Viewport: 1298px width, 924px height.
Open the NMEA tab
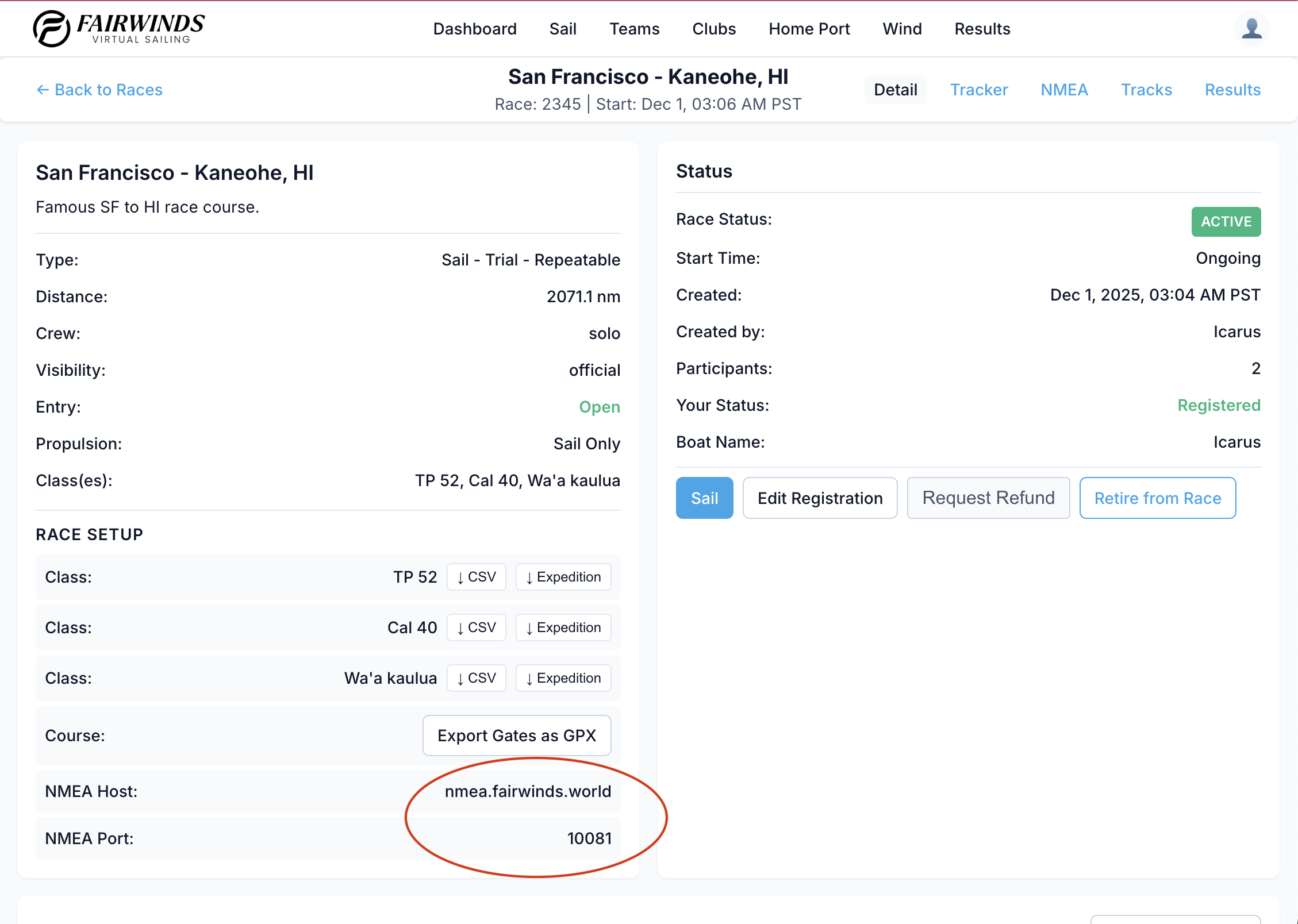(1064, 90)
